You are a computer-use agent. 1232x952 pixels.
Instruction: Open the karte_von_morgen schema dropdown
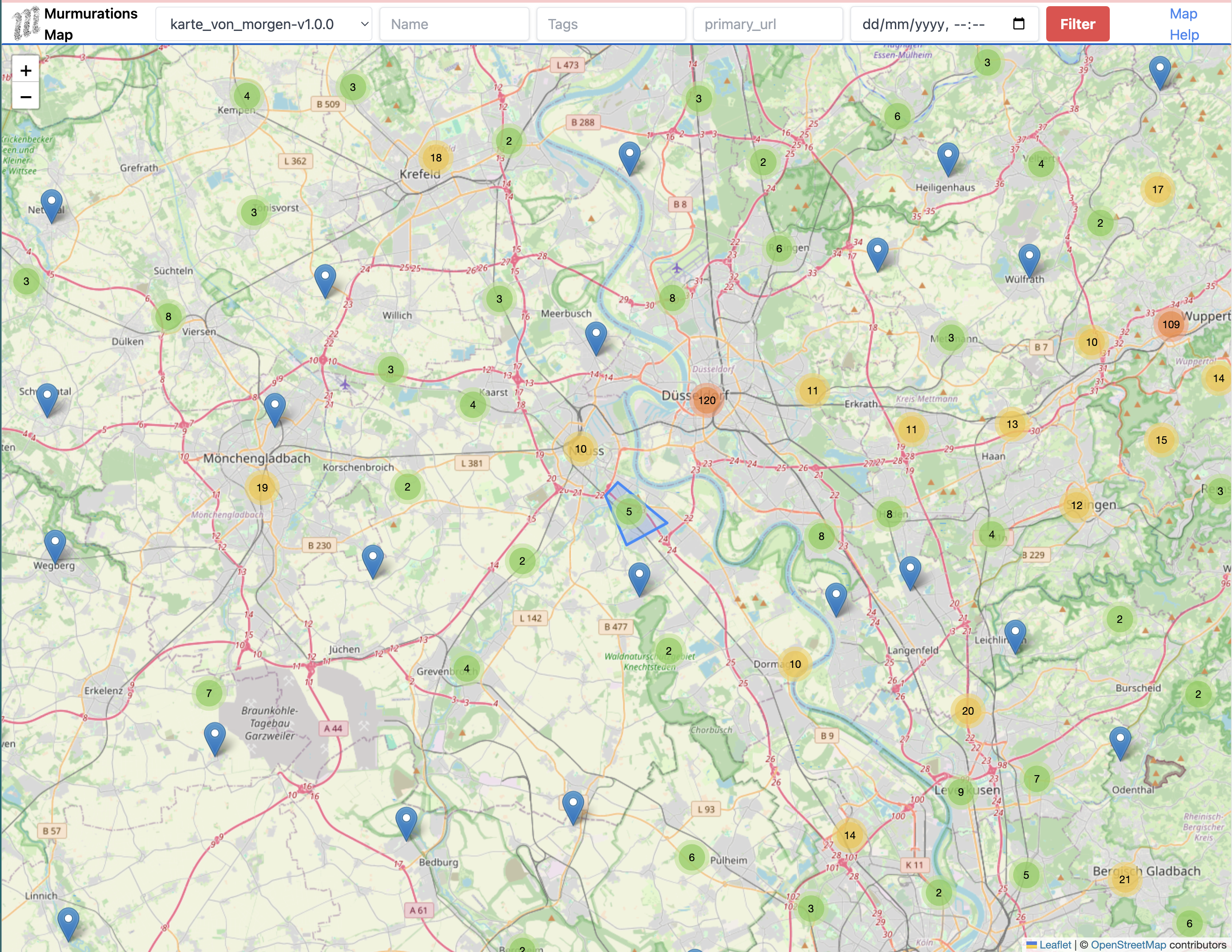263,24
